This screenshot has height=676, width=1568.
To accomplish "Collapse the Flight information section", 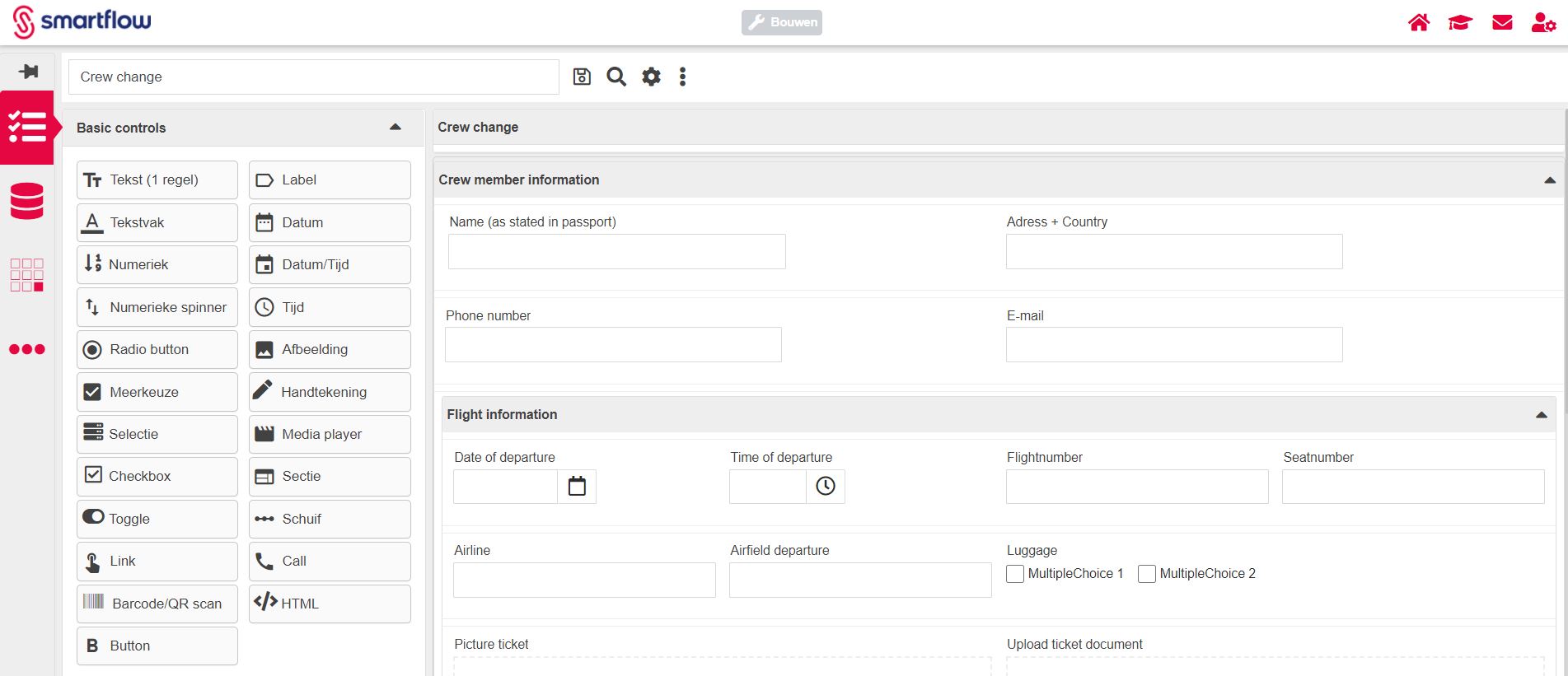I will tap(1542, 415).
